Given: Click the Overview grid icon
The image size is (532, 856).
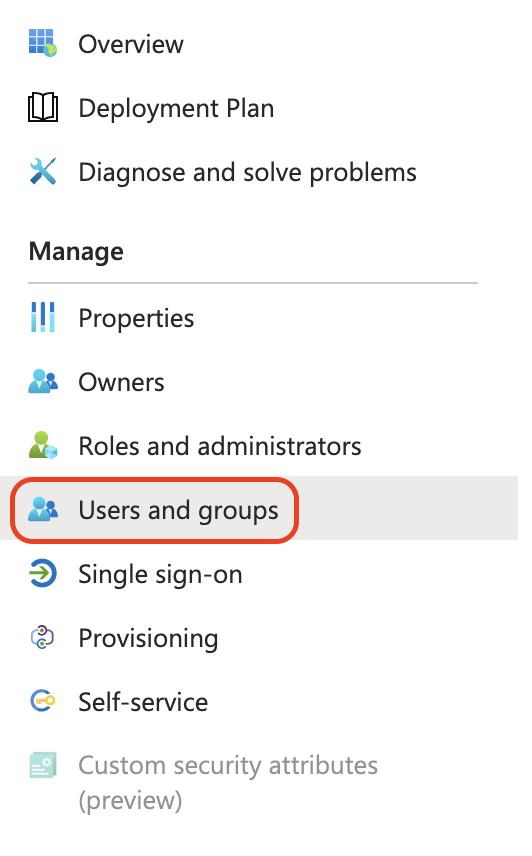Looking at the screenshot, I should pos(43,43).
